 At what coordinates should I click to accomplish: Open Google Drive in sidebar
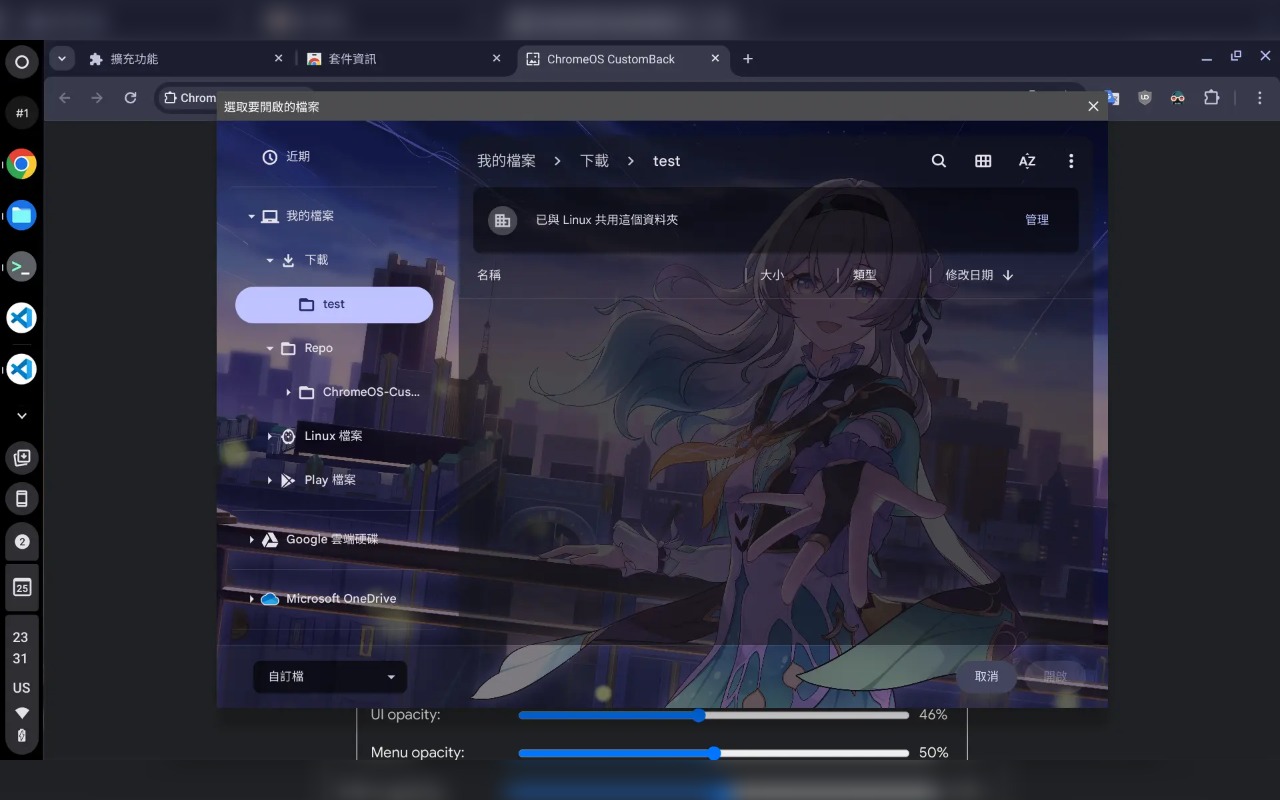click(320, 540)
